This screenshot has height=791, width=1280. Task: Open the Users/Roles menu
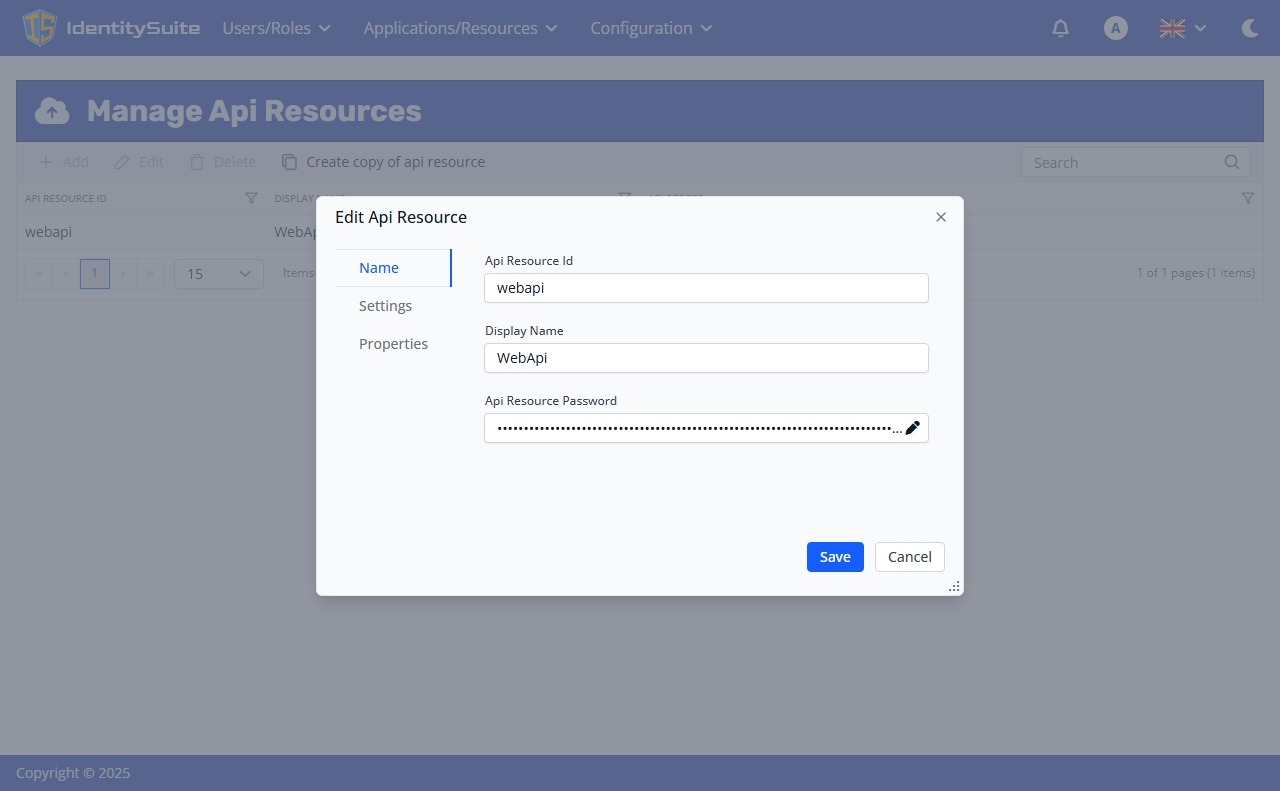tap(276, 28)
